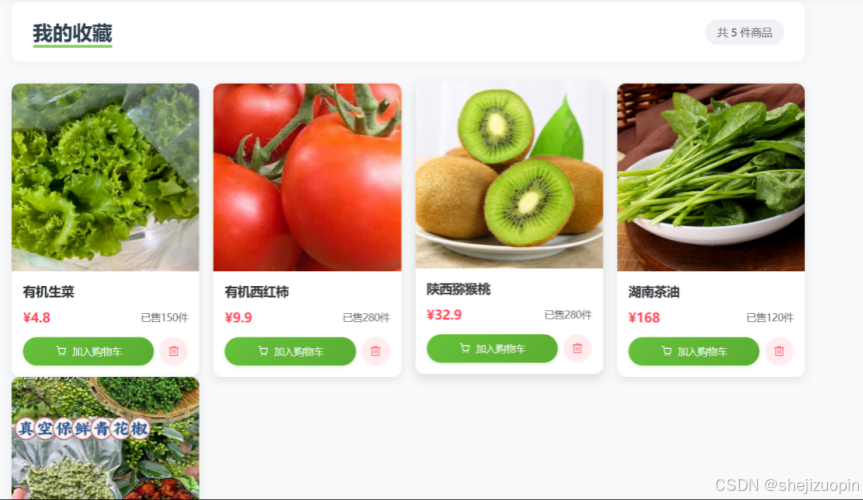863x500 pixels.
Task: Add 有机西红柿 to shopping cart
Action: pos(290,351)
